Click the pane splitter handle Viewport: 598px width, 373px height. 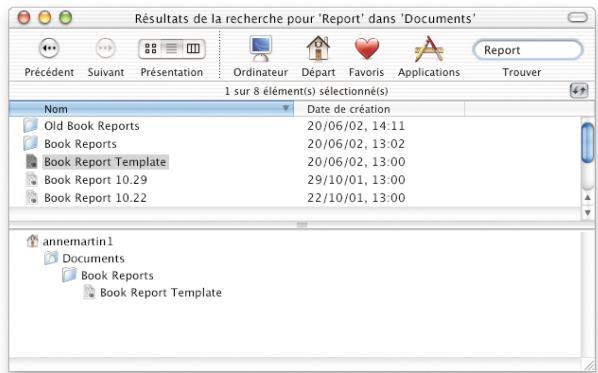302,225
